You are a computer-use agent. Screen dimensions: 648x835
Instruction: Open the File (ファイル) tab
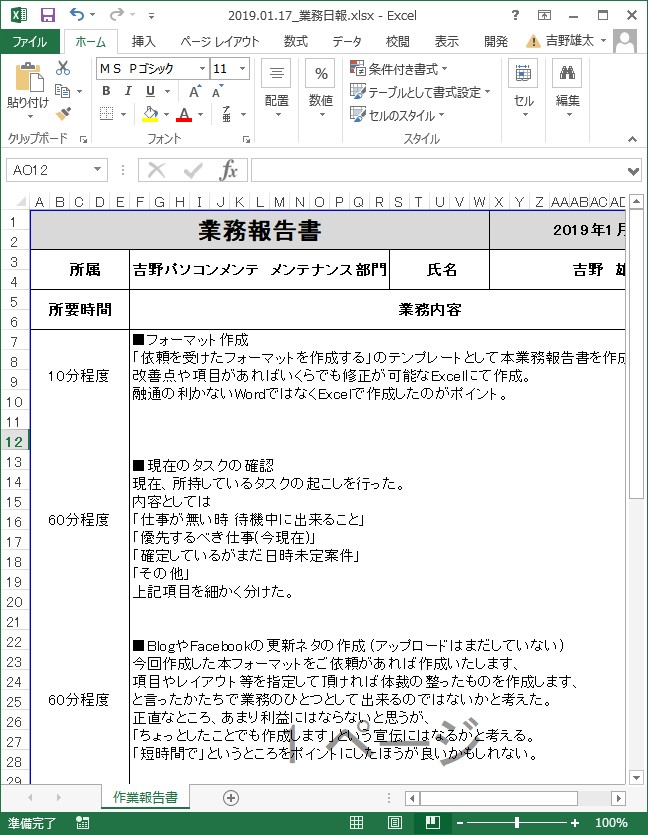(x=30, y=41)
